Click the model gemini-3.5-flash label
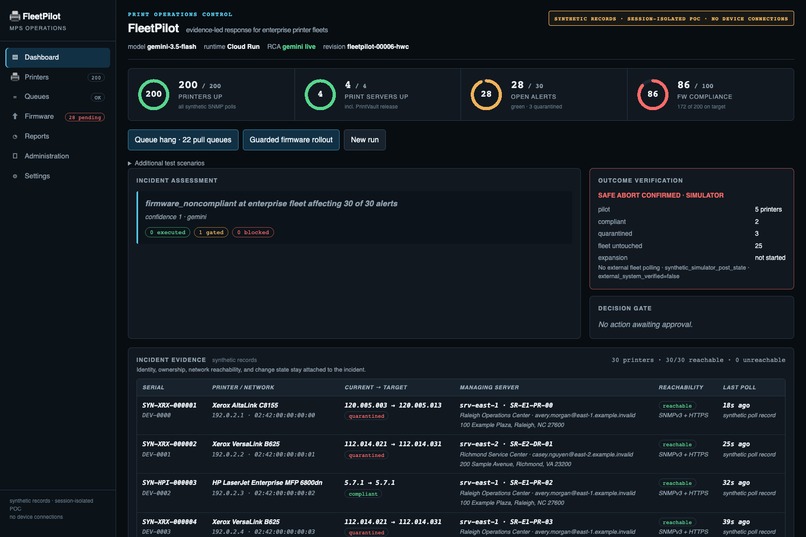Viewport: 806px width, 537px height. click(x=162, y=47)
